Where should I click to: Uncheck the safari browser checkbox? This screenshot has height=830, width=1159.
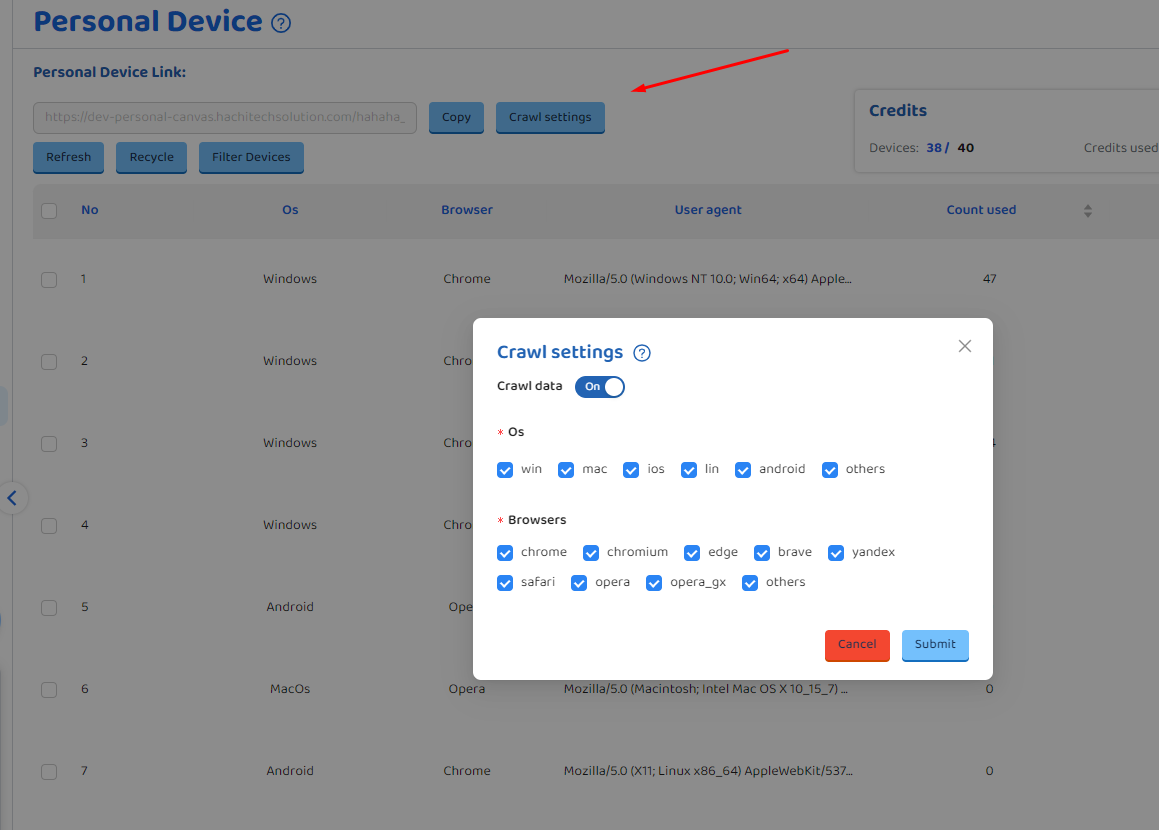click(505, 583)
